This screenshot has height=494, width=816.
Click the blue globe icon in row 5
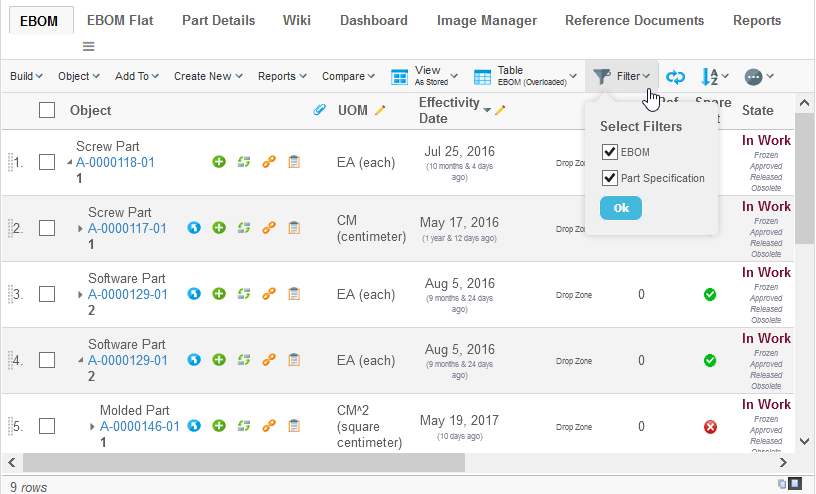195,426
